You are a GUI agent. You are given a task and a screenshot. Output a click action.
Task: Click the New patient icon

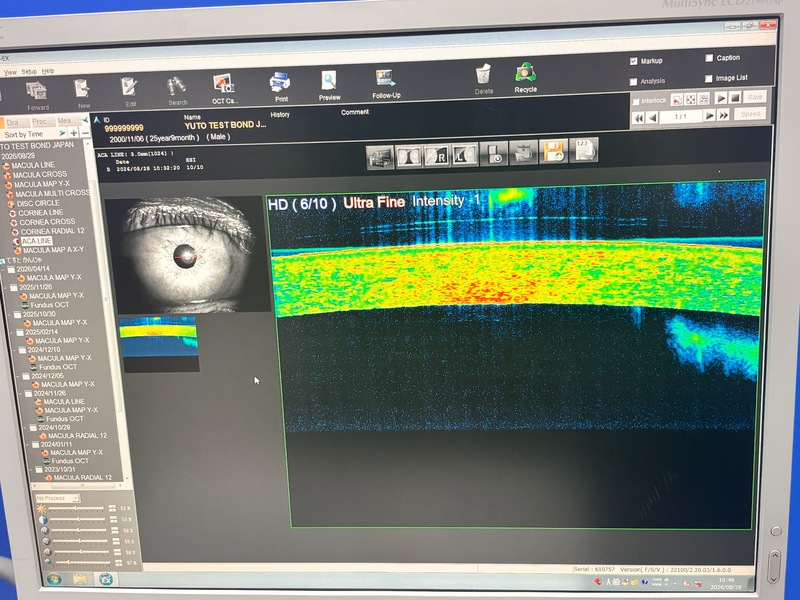pos(82,89)
